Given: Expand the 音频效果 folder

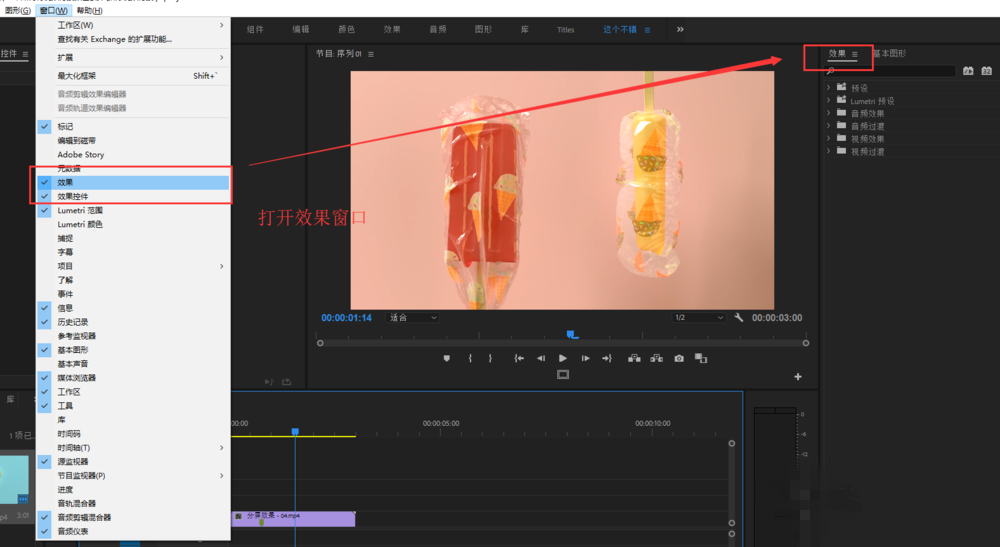Looking at the screenshot, I should click(828, 113).
